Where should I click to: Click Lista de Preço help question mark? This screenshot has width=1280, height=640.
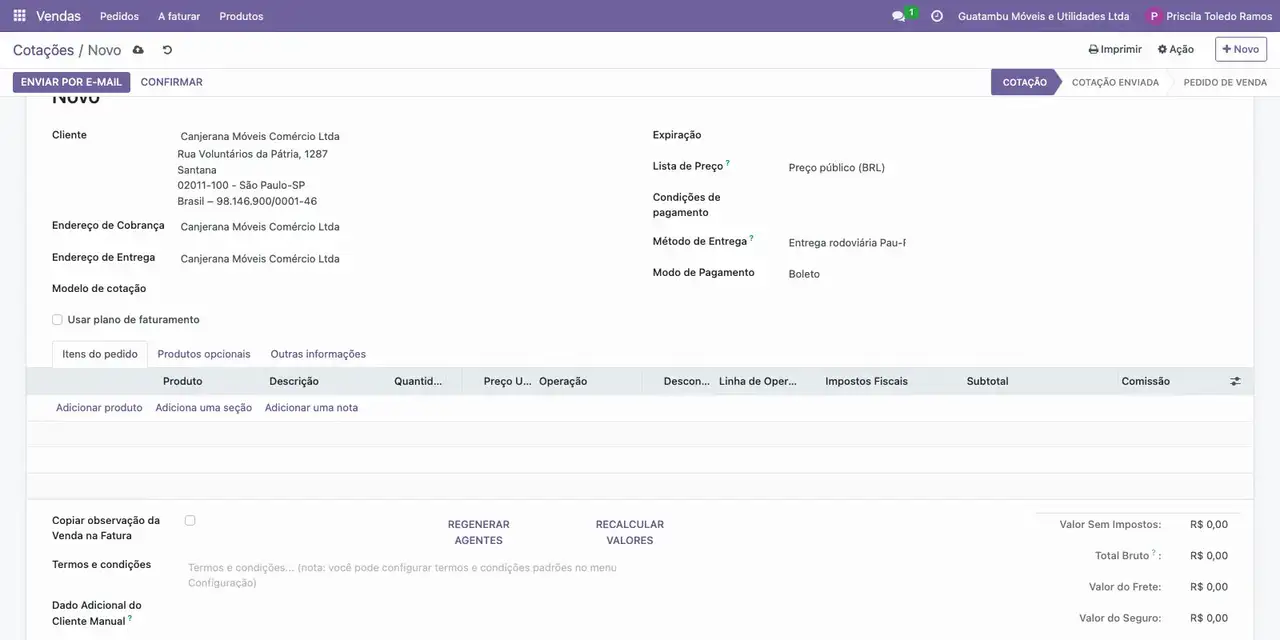(728, 163)
